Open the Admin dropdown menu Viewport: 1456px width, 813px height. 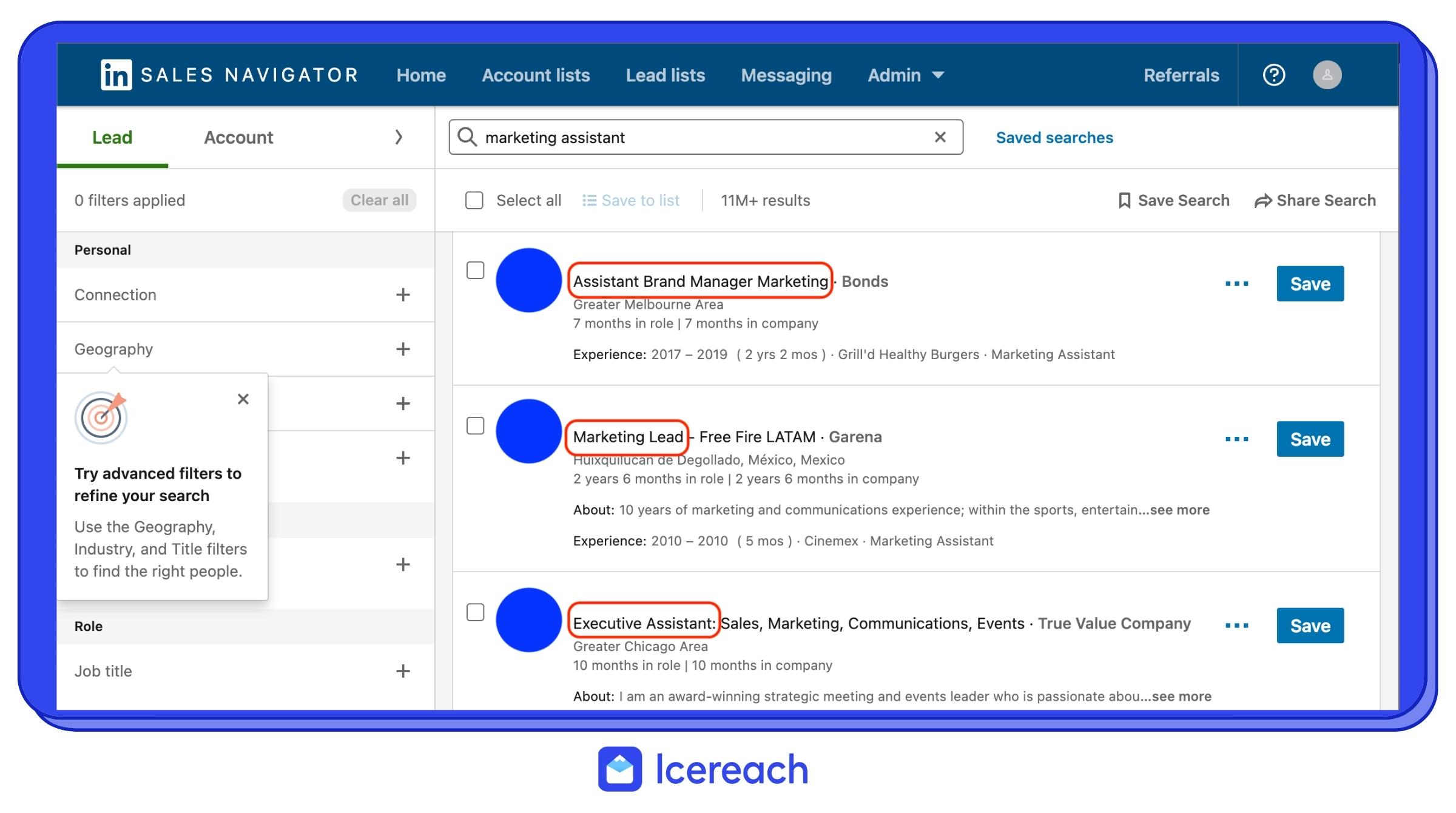[905, 75]
